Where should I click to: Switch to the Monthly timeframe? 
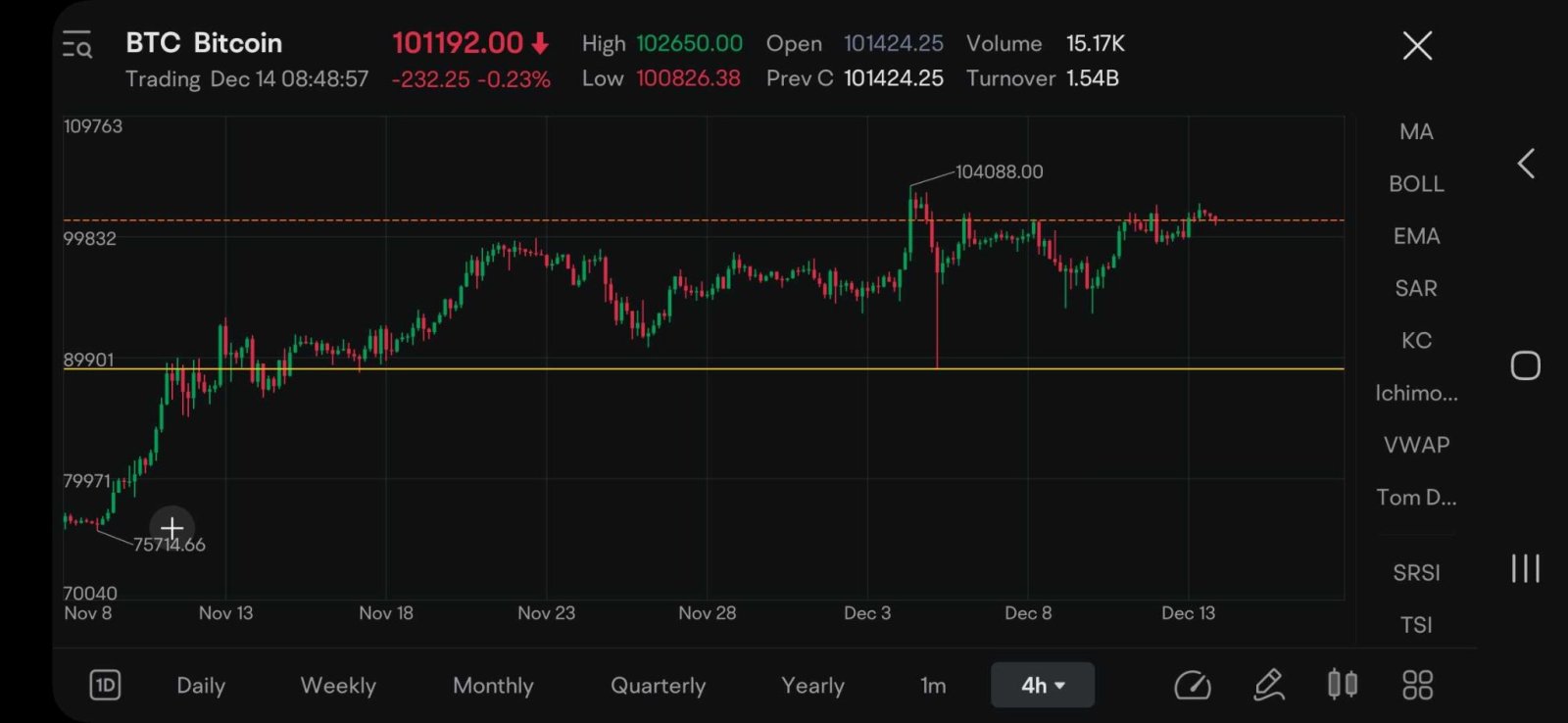pyautogui.click(x=493, y=686)
